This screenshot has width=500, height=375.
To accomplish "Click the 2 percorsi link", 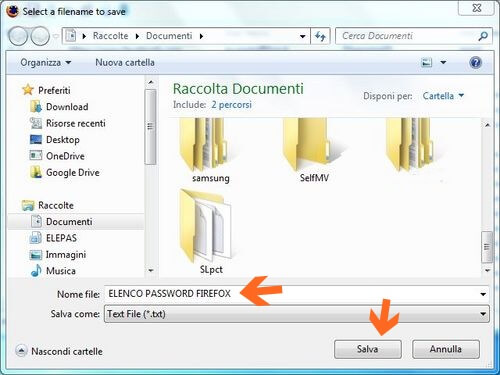I will click(231, 105).
